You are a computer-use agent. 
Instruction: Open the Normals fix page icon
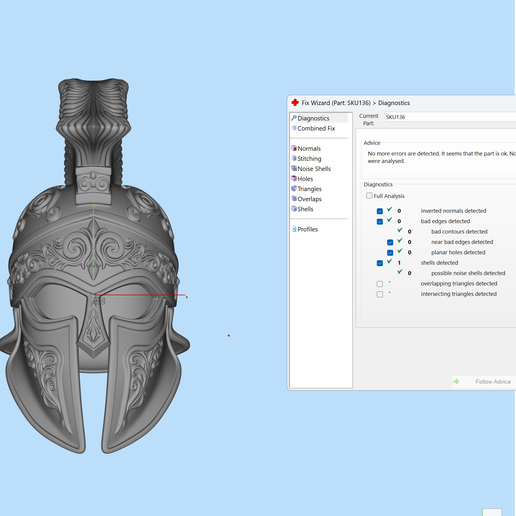[x=294, y=148]
